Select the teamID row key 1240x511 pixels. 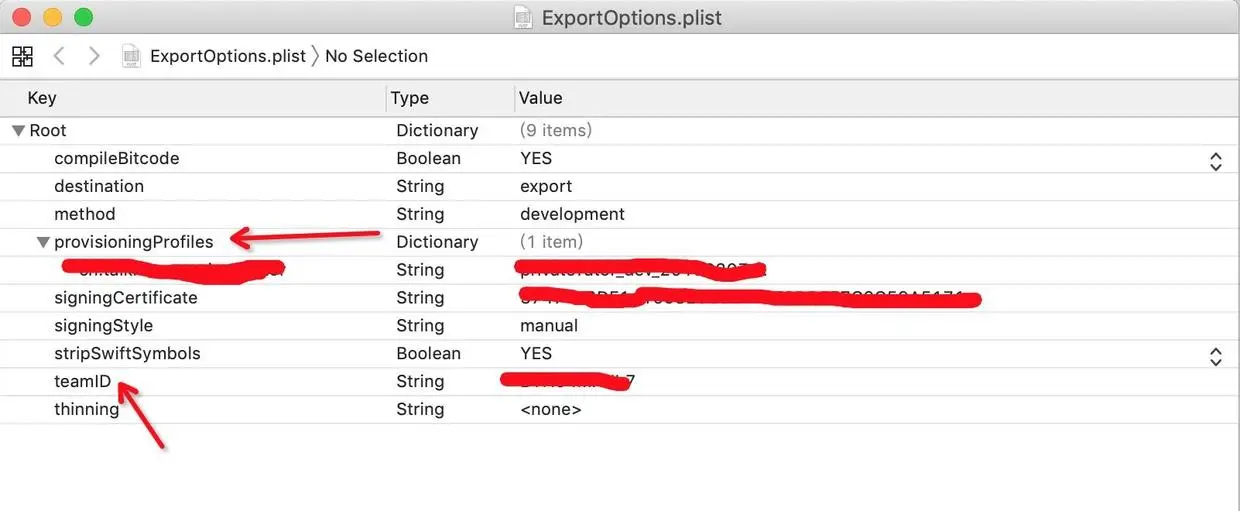coord(82,381)
